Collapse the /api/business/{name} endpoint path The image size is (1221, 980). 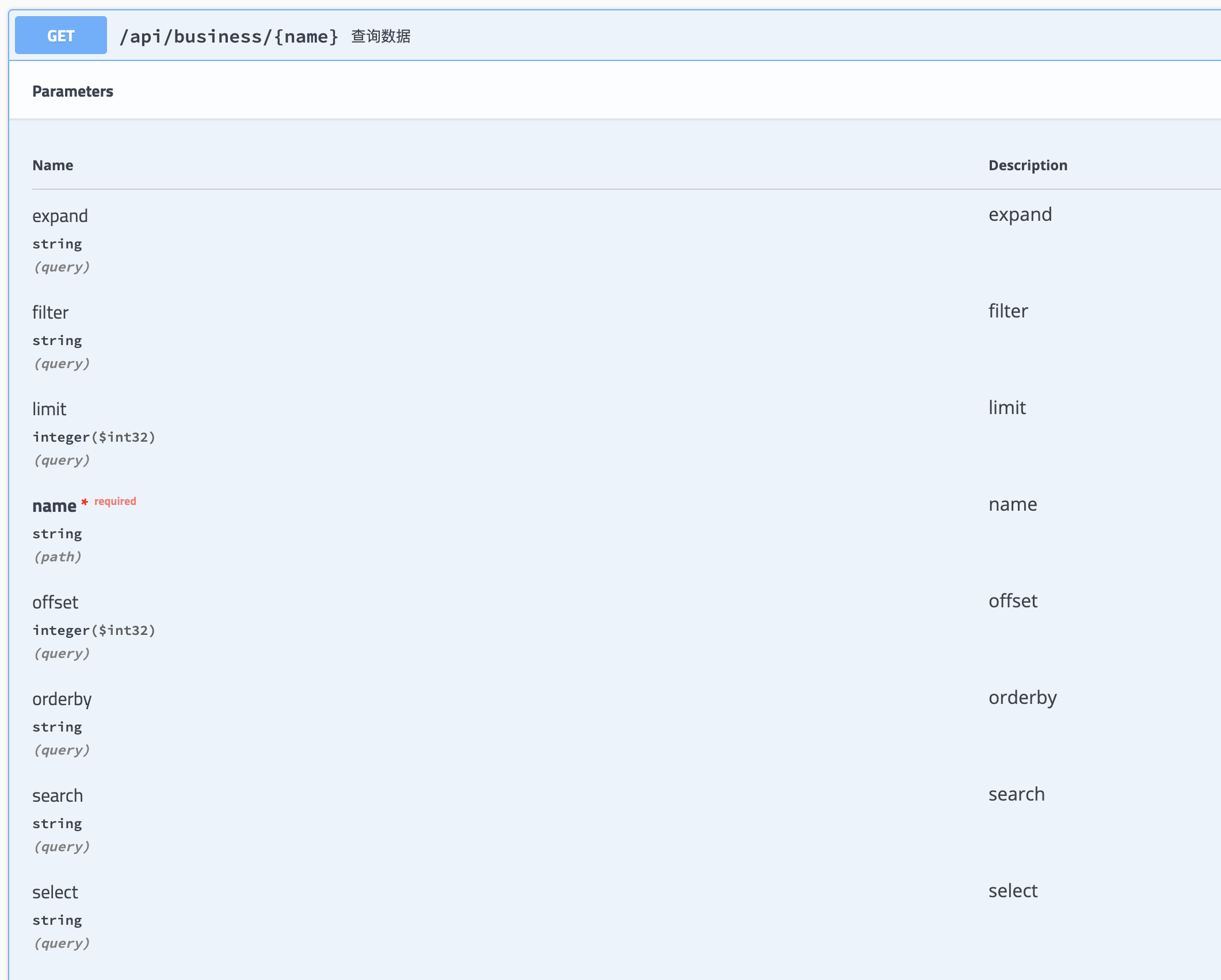coord(228,36)
